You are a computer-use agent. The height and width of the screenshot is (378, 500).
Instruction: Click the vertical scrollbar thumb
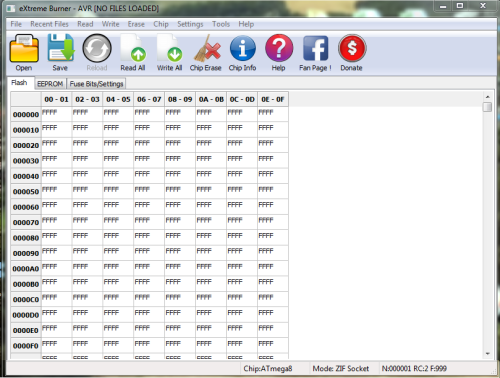(x=488, y=107)
